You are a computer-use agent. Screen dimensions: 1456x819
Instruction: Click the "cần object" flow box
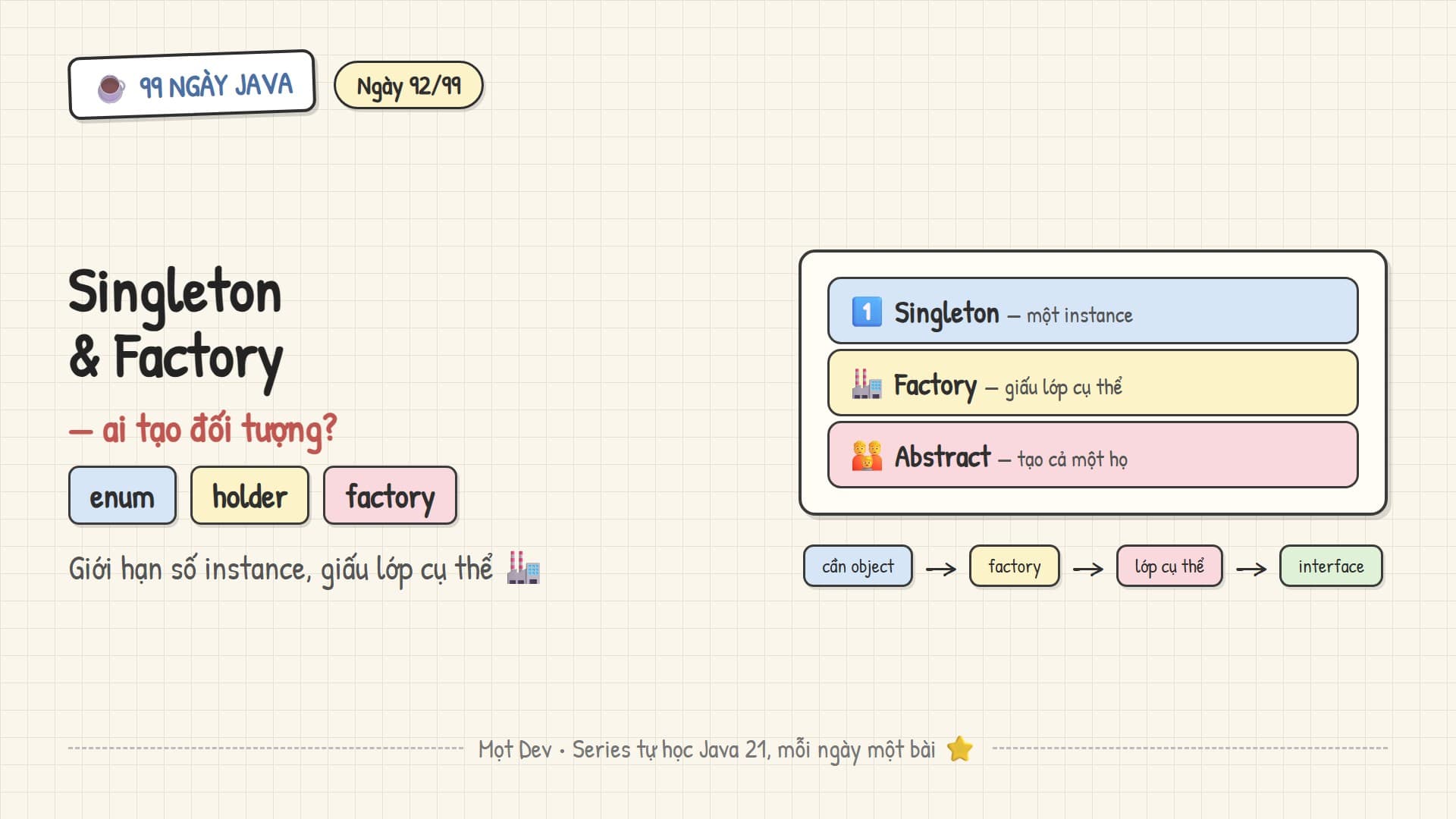point(858,566)
